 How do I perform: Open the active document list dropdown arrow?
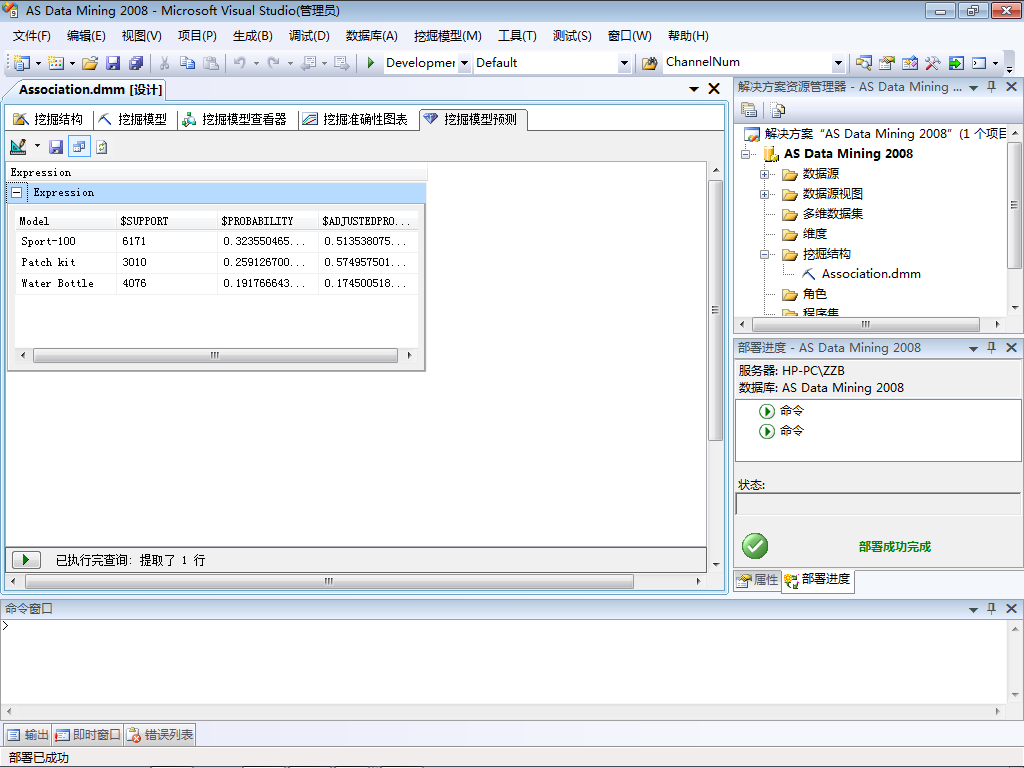tap(694, 89)
